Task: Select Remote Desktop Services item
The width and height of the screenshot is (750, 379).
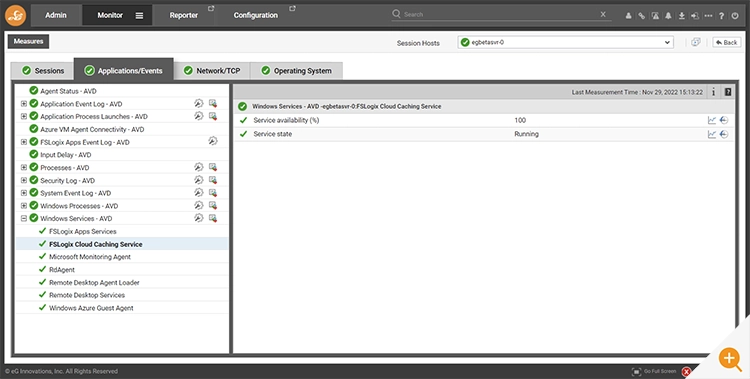Action: [x=87, y=295]
